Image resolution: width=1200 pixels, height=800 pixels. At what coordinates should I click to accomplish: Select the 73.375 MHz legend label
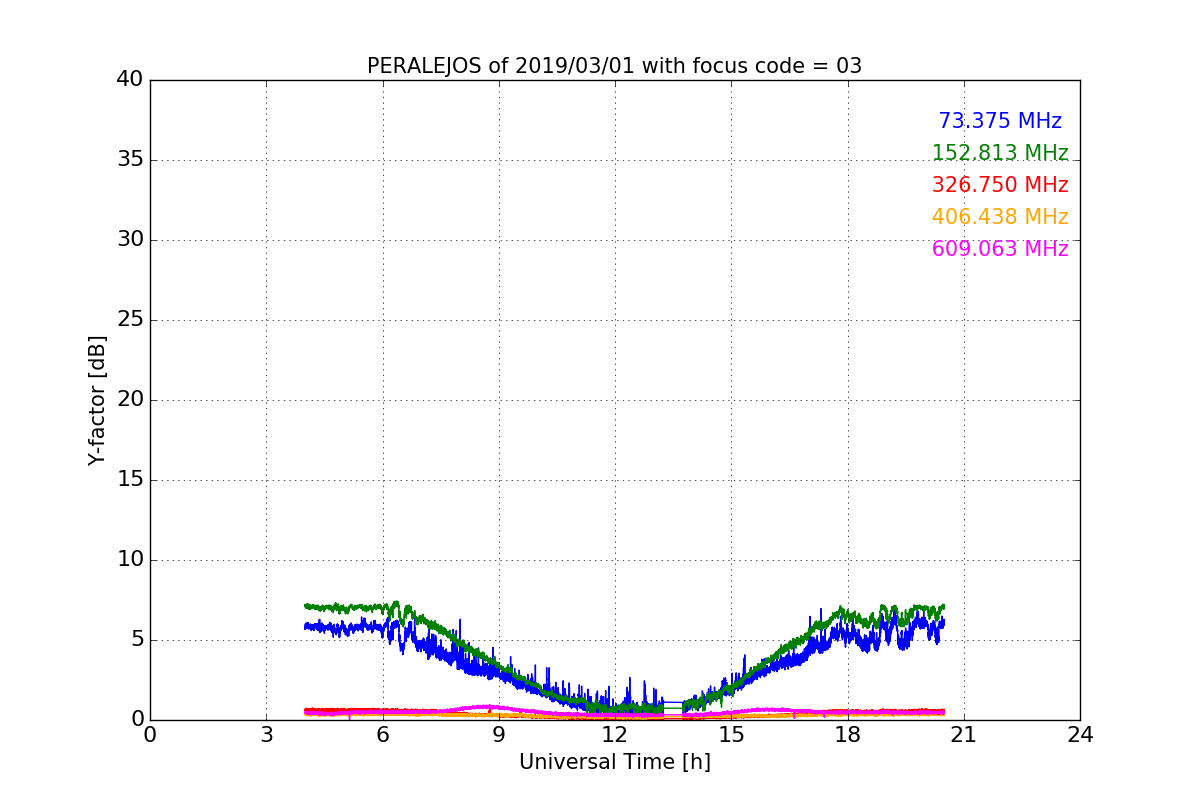point(1000,121)
